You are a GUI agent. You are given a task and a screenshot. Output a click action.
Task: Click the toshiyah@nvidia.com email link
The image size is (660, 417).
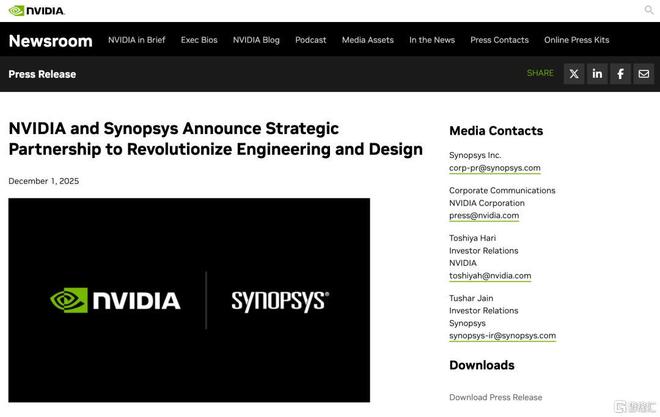(490, 276)
